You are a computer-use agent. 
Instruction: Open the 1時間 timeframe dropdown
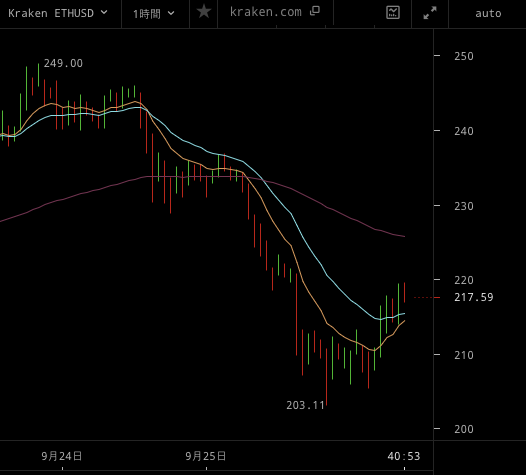pos(154,14)
